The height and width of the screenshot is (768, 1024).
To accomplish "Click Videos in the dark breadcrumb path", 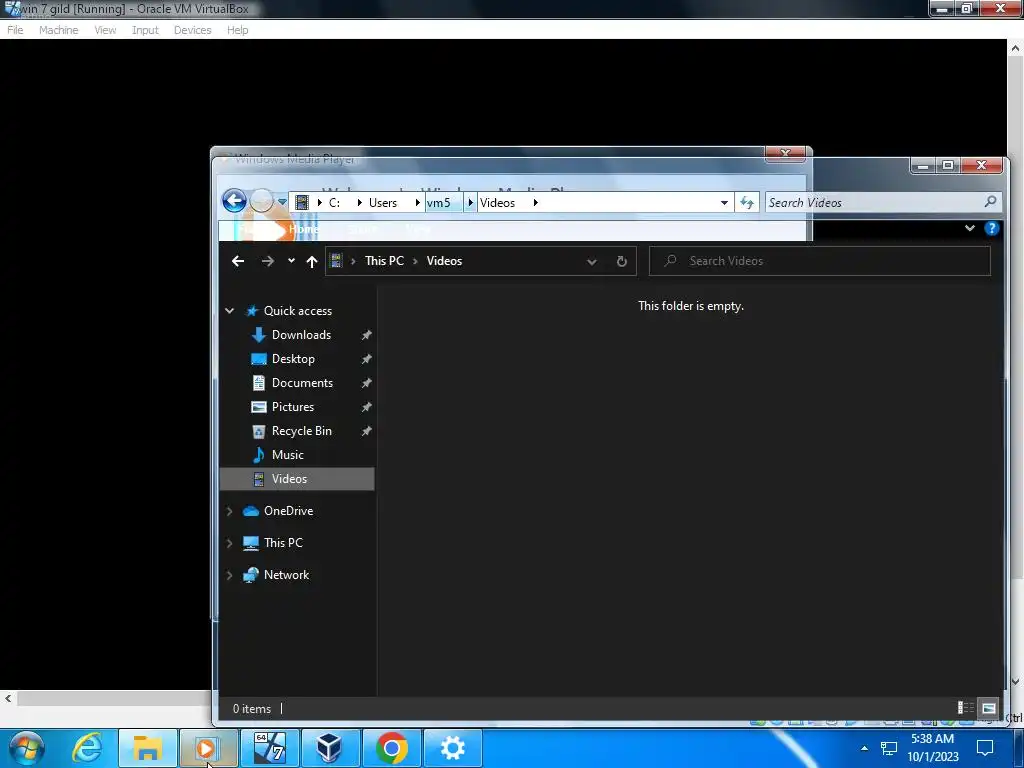I will pyautogui.click(x=444, y=261).
